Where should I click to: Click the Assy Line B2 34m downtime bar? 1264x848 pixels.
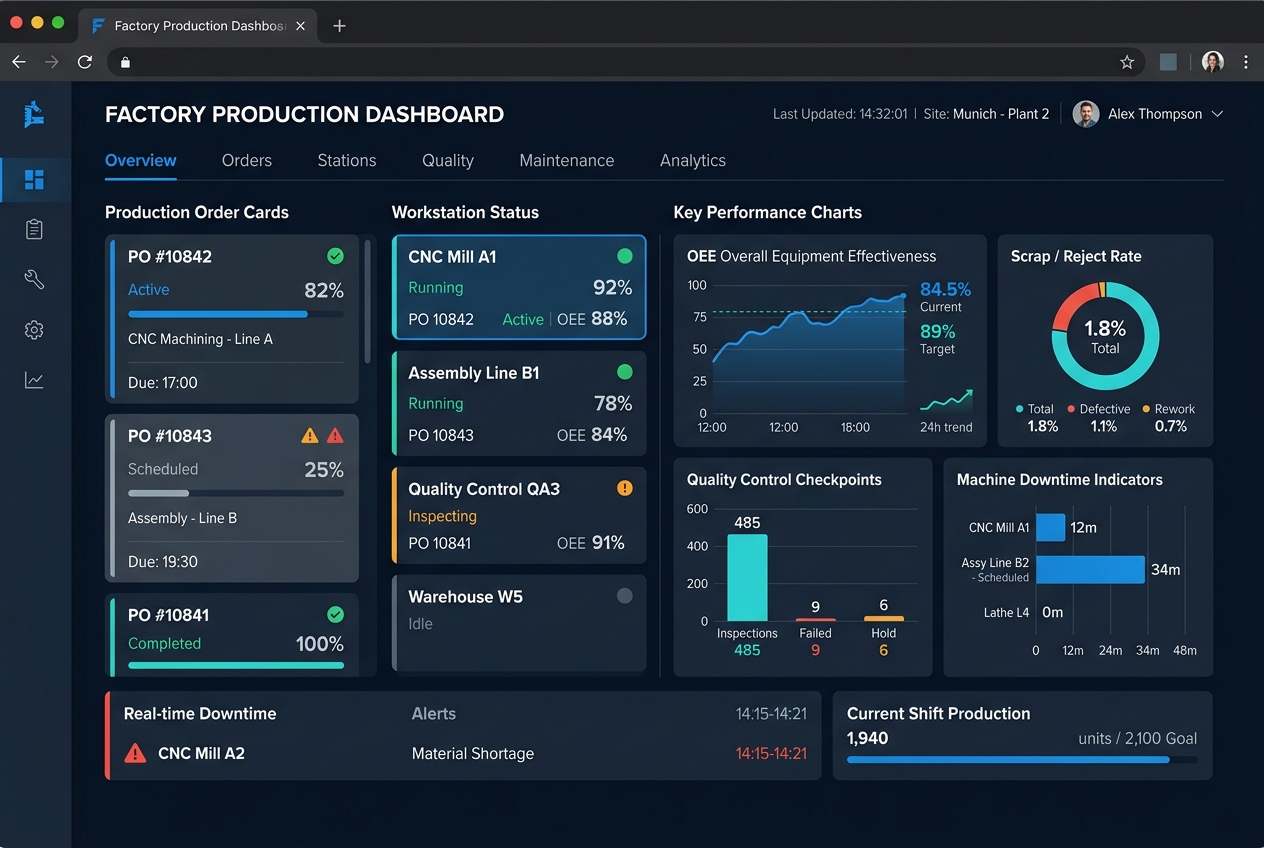pyautogui.click(x=1090, y=570)
